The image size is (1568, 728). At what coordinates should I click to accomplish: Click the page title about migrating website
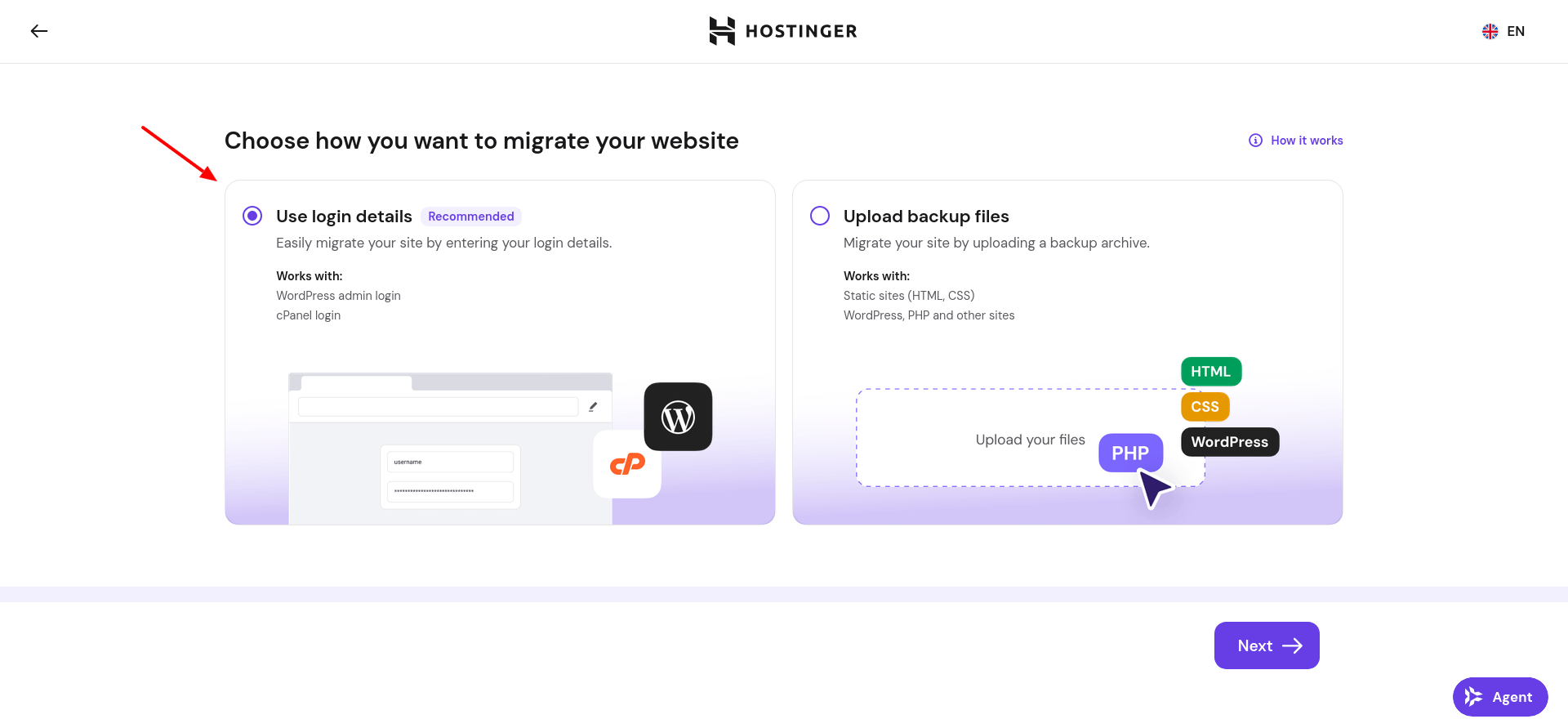(482, 141)
